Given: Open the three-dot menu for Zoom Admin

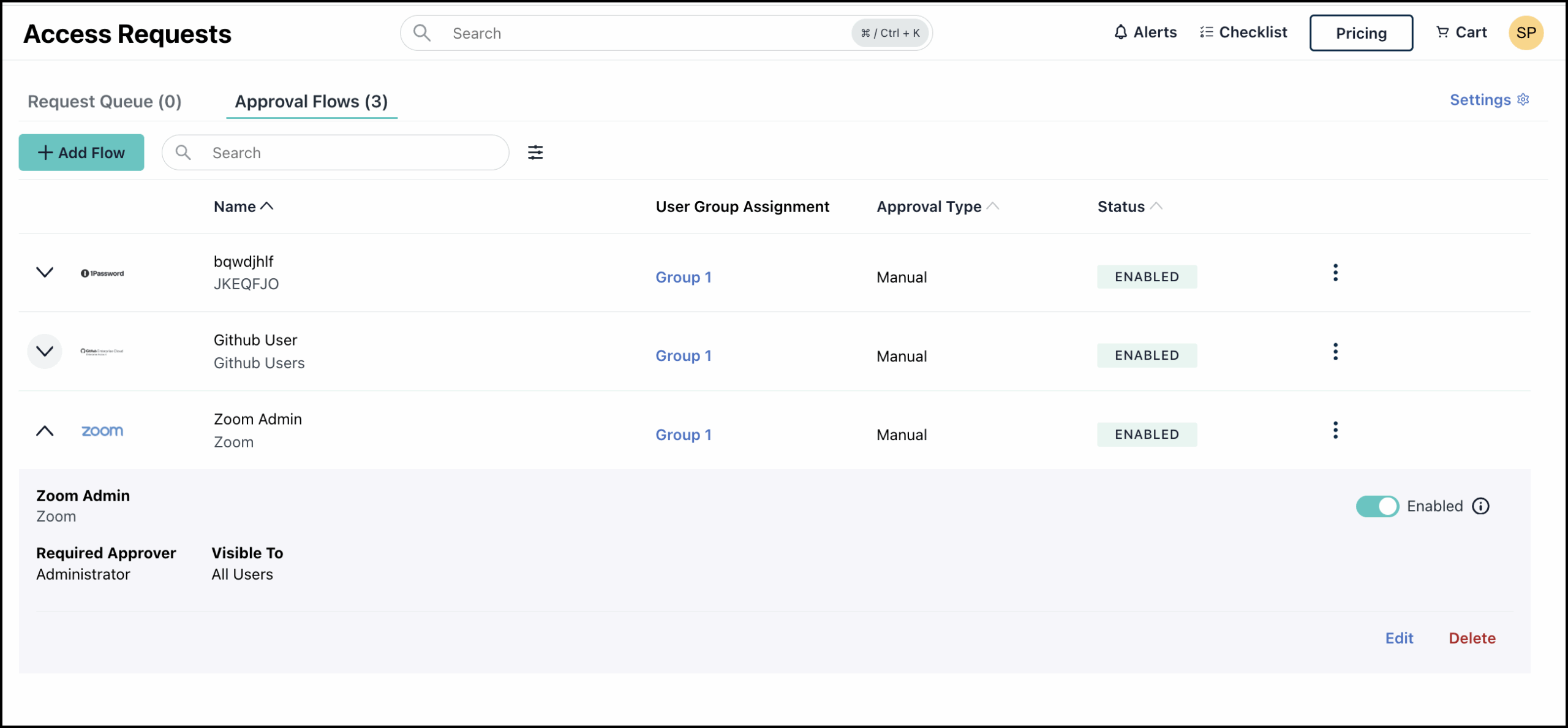Looking at the screenshot, I should [1335, 430].
